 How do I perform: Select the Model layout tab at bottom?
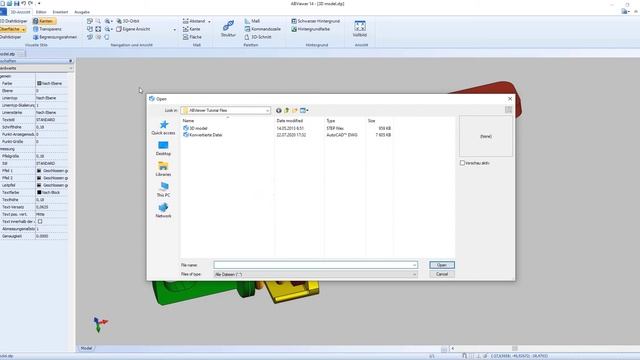86,348
